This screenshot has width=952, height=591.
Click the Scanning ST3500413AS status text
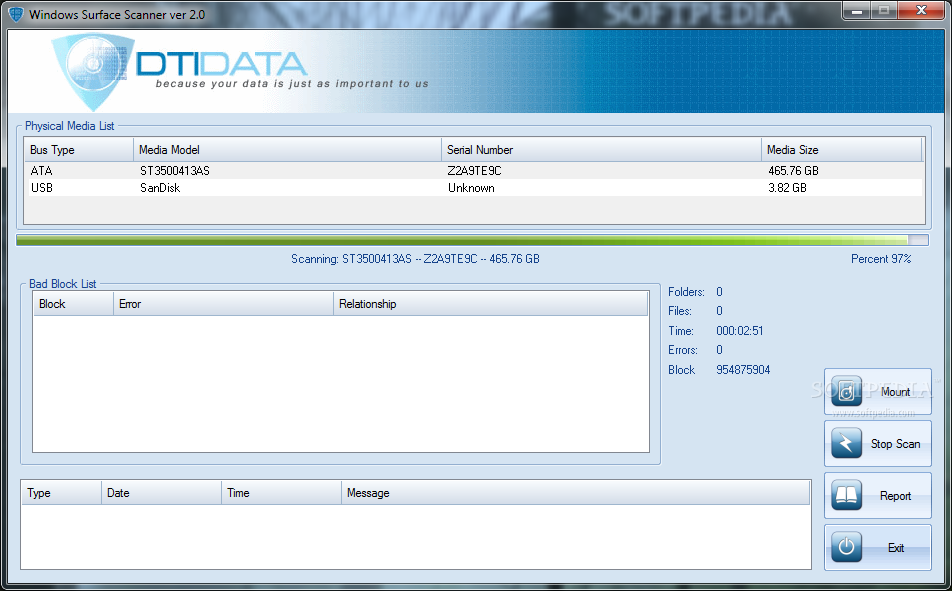coord(415,259)
